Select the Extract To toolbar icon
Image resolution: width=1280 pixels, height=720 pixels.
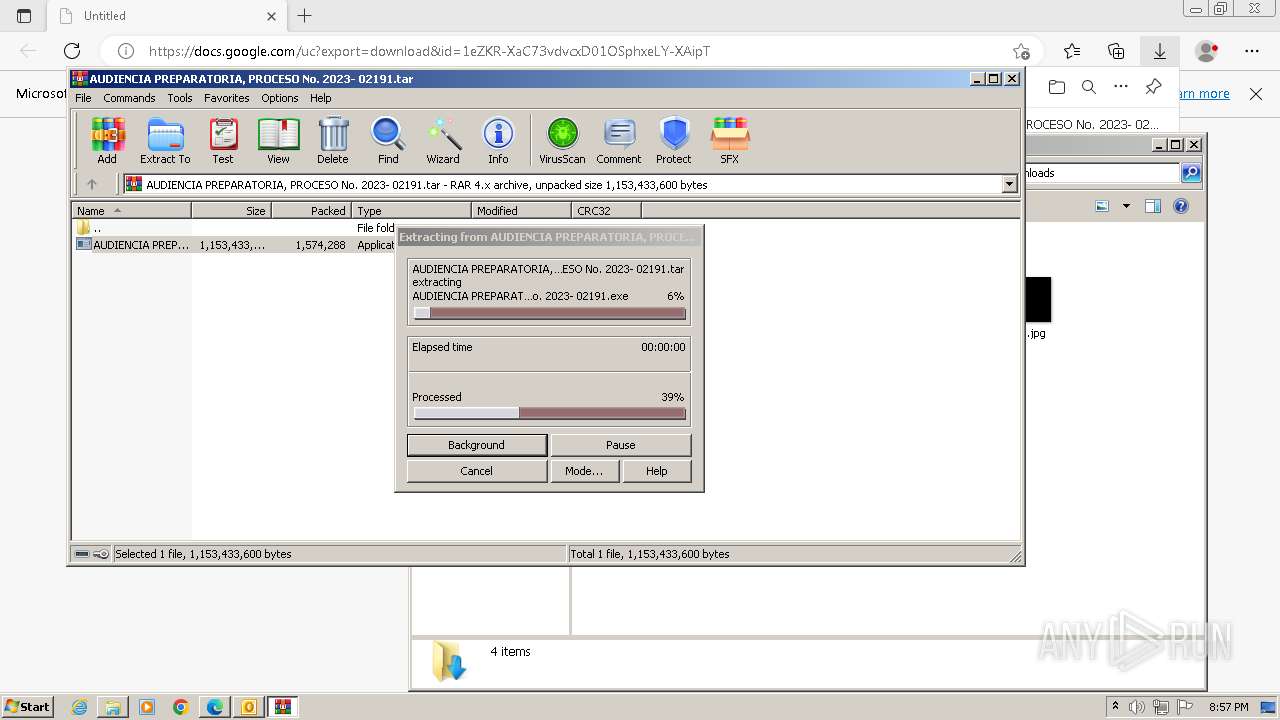(165, 140)
